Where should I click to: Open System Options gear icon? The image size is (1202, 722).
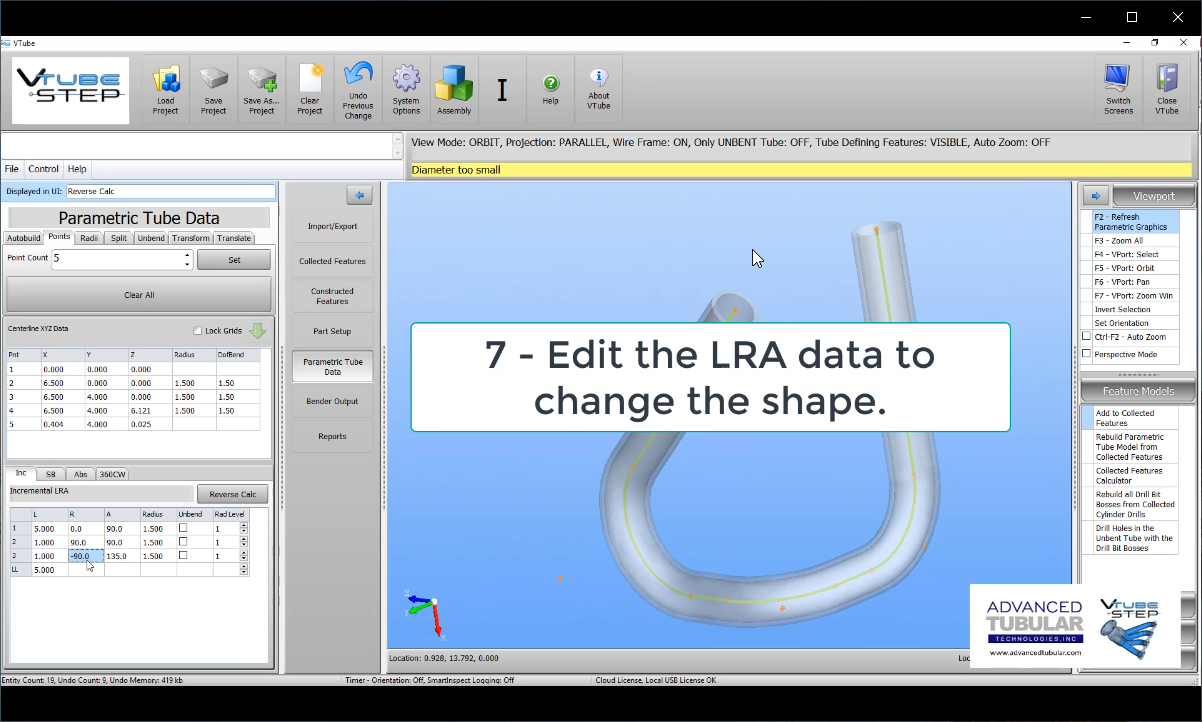(406, 89)
